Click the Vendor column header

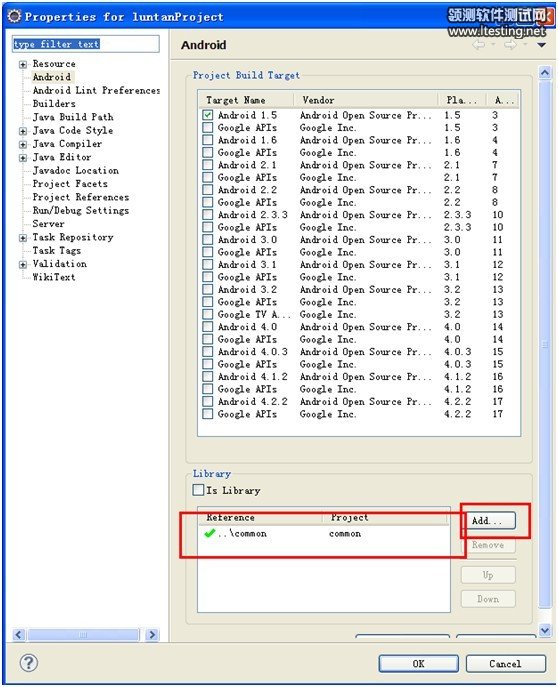click(366, 100)
